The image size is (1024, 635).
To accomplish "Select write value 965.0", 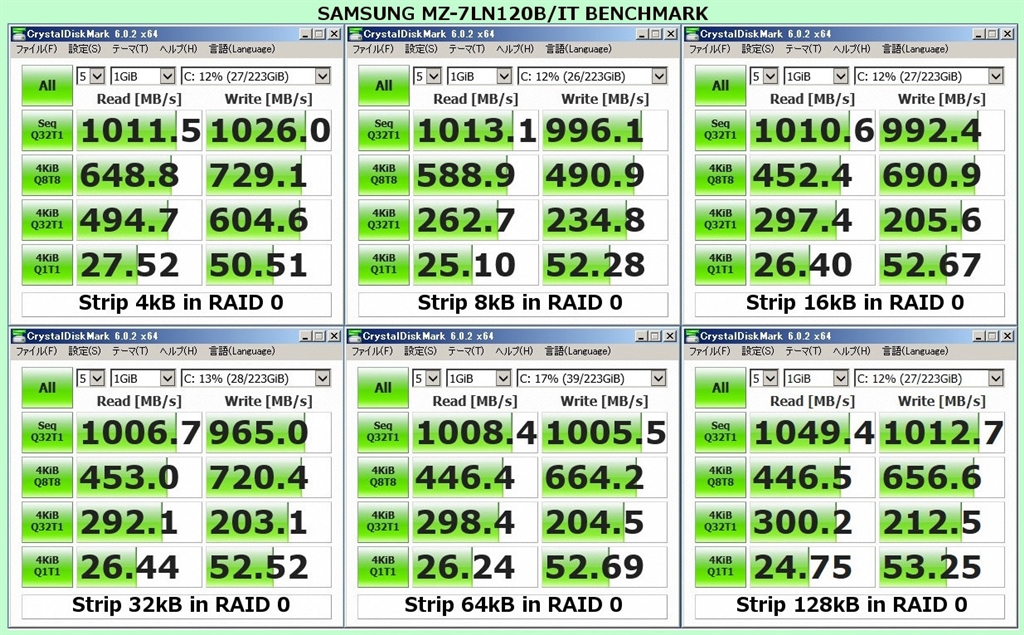I will click(x=268, y=432).
